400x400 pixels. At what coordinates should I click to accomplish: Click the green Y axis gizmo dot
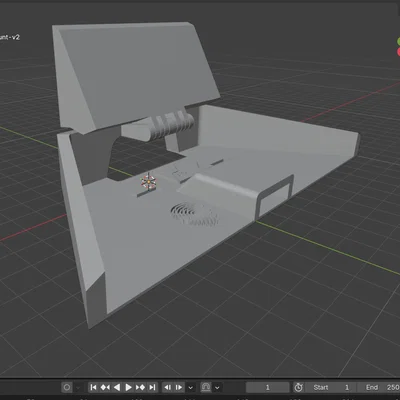[x=398, y=42]
